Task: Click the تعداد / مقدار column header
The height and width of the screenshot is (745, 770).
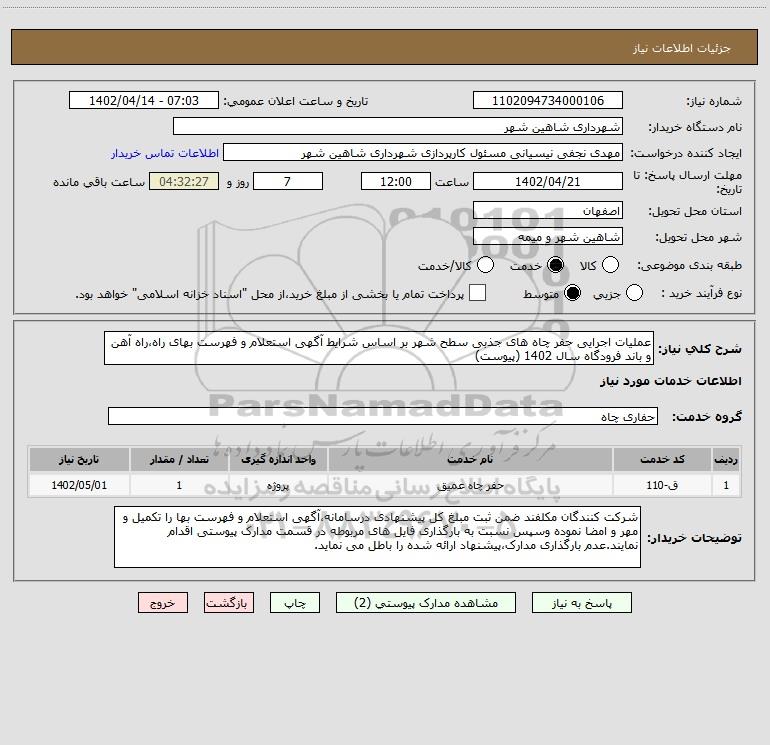Action: [x=179, y=460]
